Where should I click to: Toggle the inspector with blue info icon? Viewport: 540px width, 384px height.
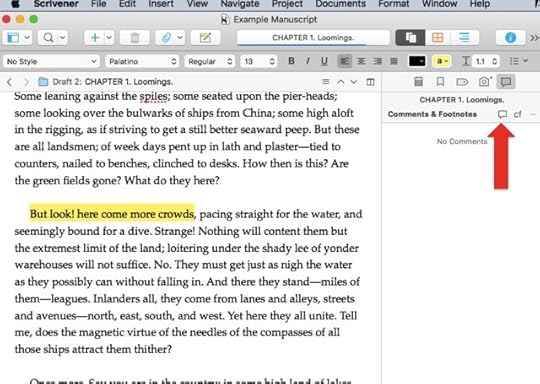click(x=510, y=38)
